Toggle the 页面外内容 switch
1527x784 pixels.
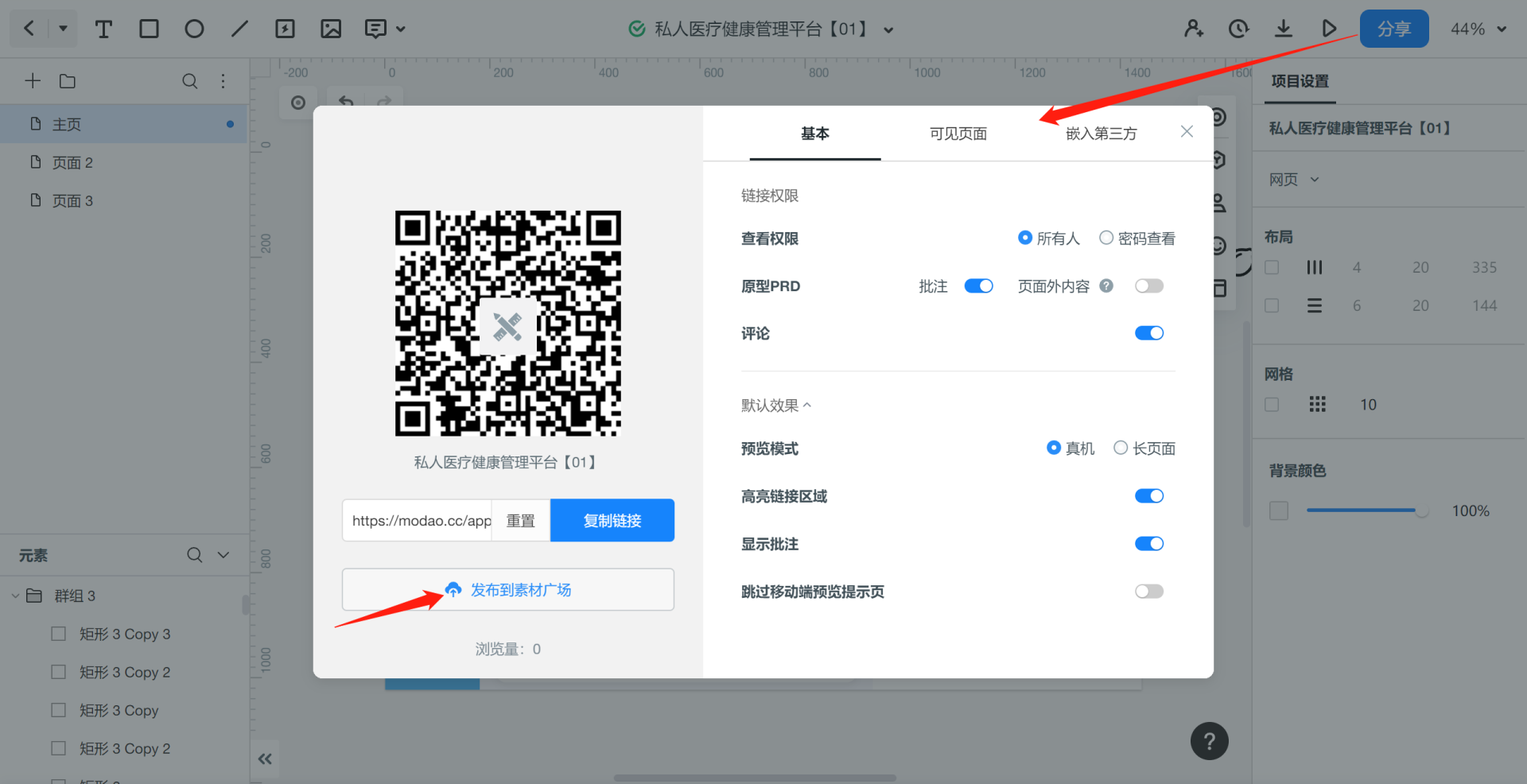[1149, 285]
